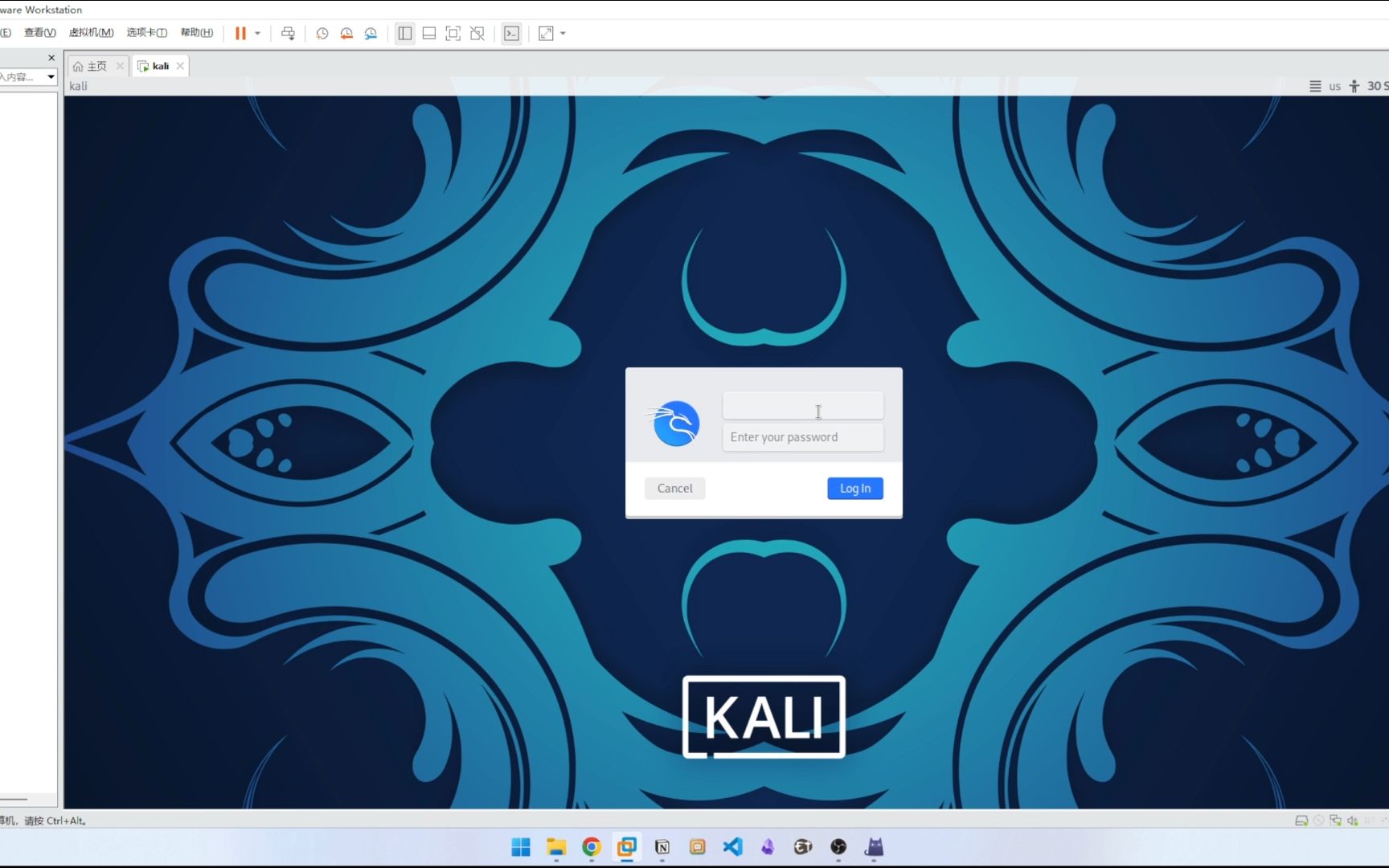Click the us keyboard layout indicator
1389x868 pixels.
click(1334, 86)
